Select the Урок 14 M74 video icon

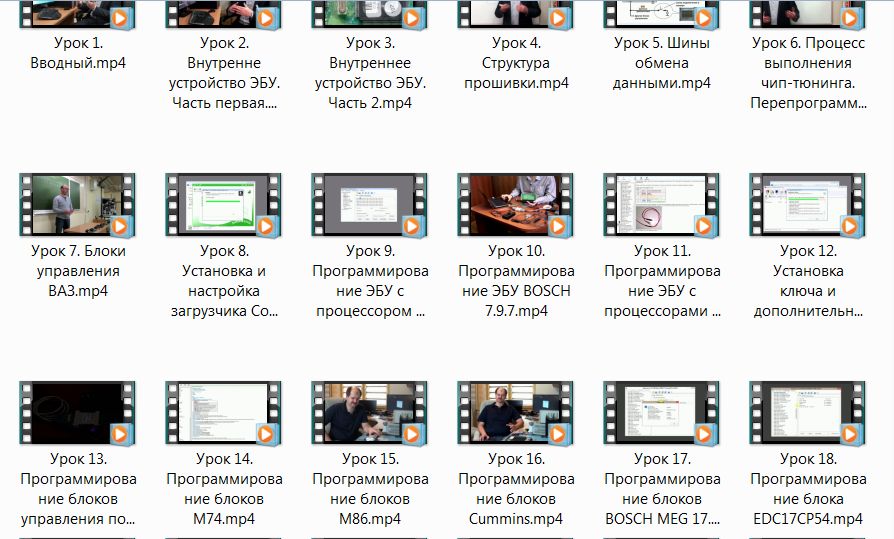pos(224,413)
